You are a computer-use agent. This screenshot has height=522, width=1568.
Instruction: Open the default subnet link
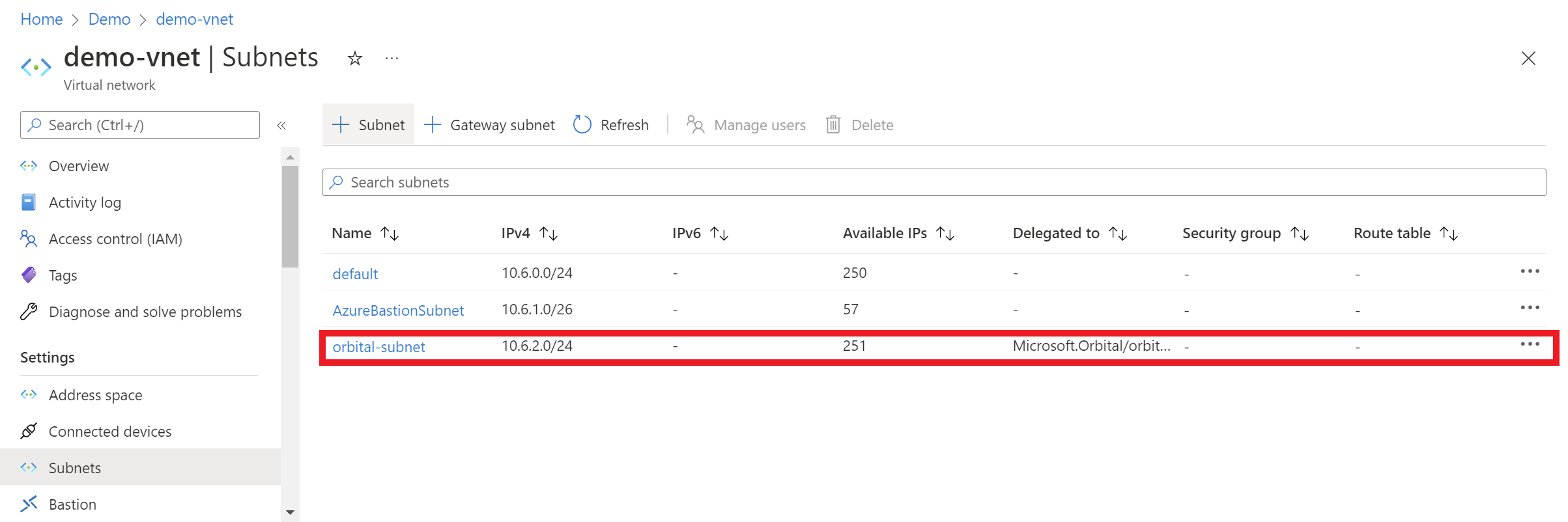(355, 274)
